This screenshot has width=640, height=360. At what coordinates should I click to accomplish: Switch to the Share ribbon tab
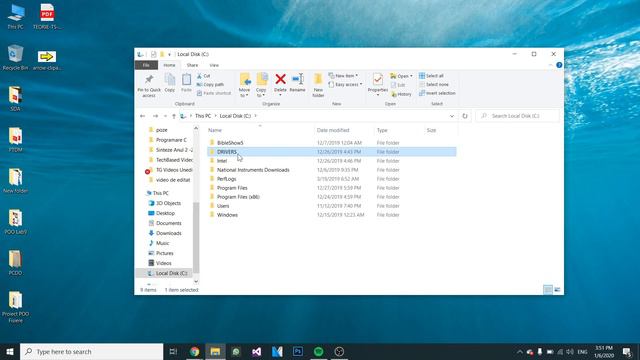[x=192, y=65]
